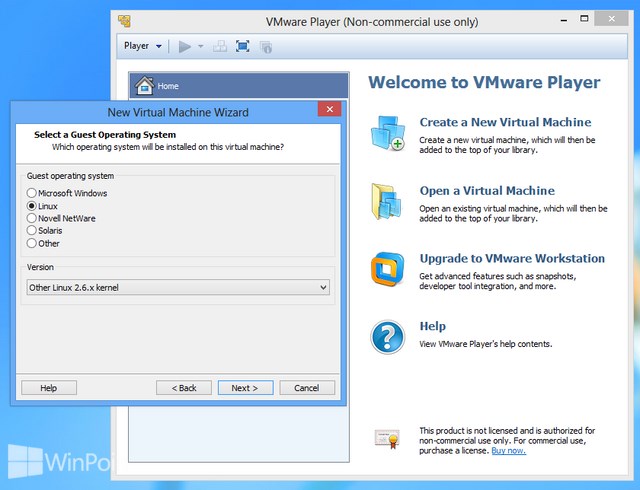Maximize the VMware Player window

pos(584,19)
